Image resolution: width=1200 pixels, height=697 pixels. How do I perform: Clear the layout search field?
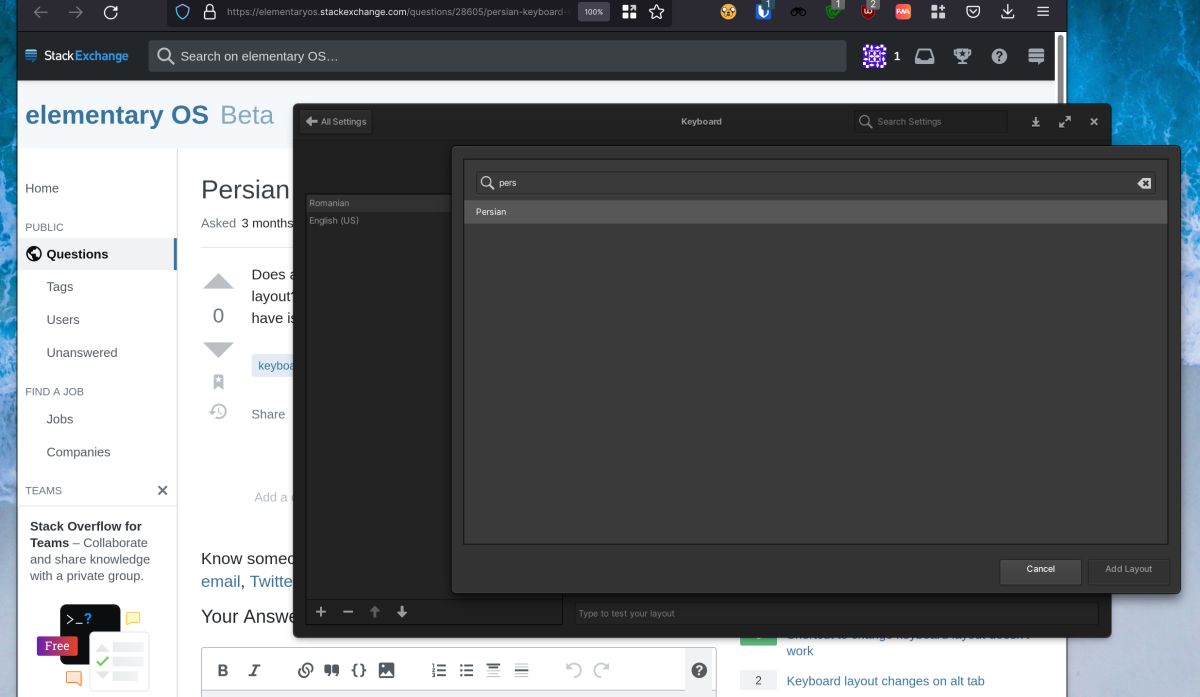pyautogui.click(x=1144, y=183)
